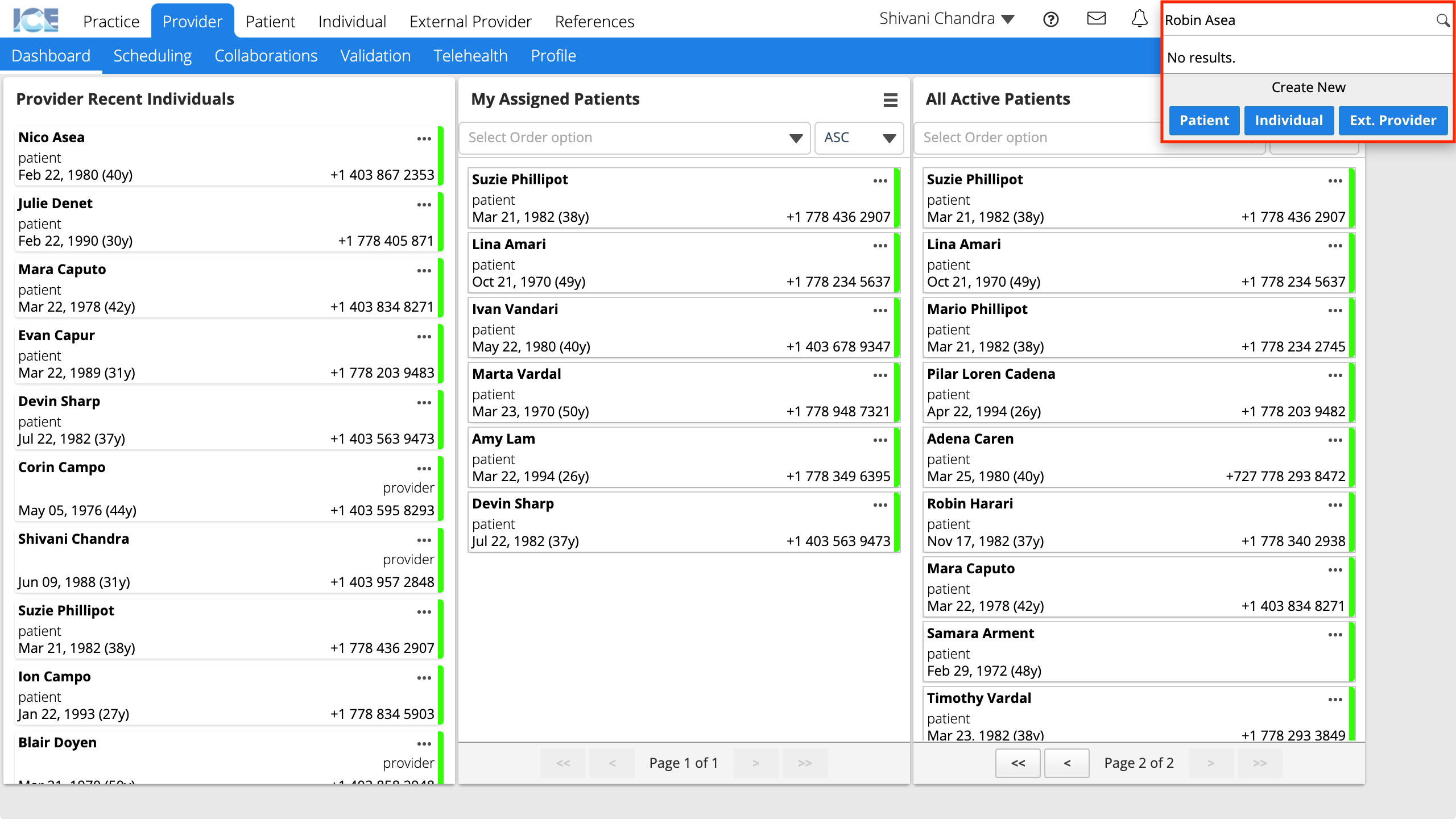1456x819 pixels.
Task: Open My Assigned Patients hamburger menu
Action: (x=890, y=100)
